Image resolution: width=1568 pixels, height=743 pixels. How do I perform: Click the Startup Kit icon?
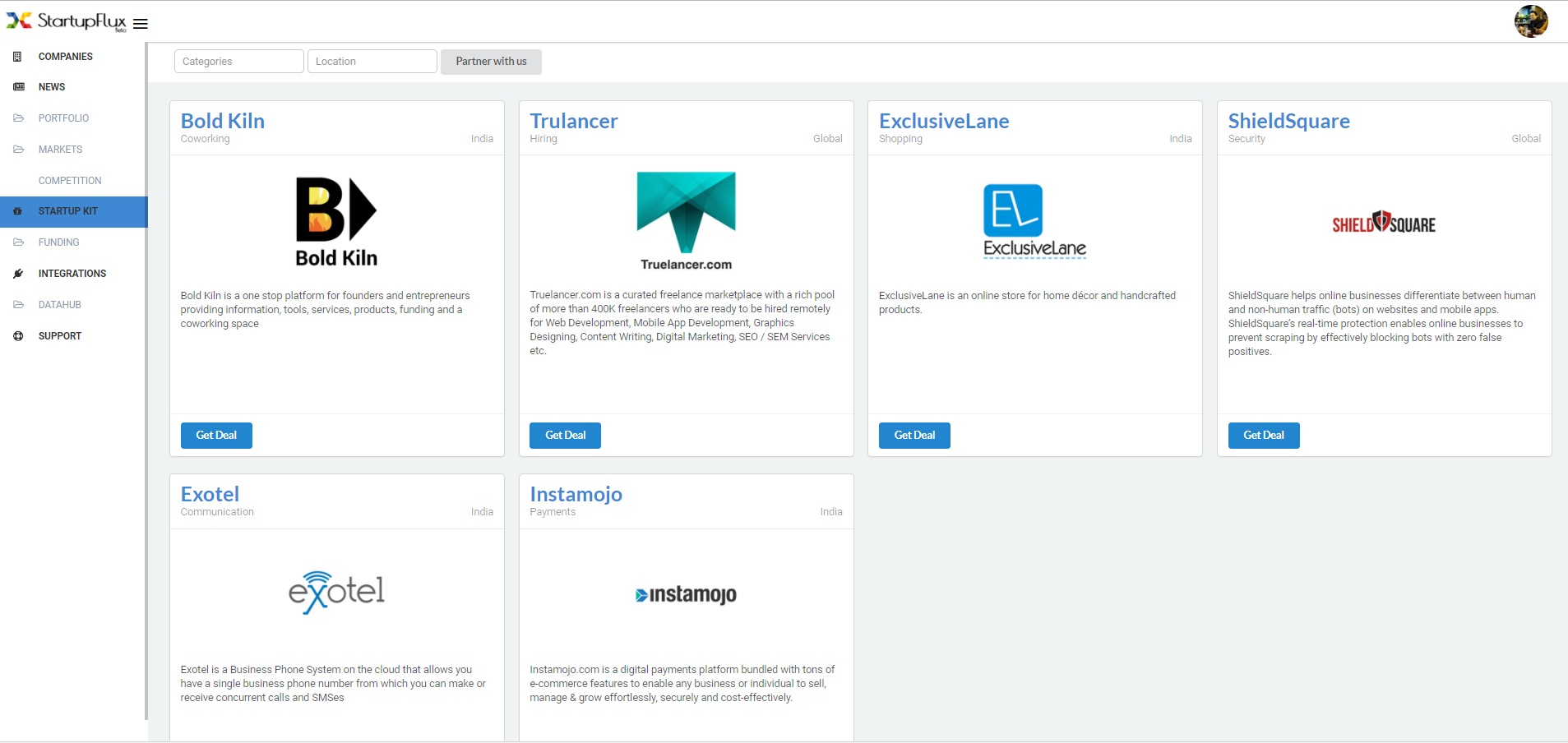[18, 211]
